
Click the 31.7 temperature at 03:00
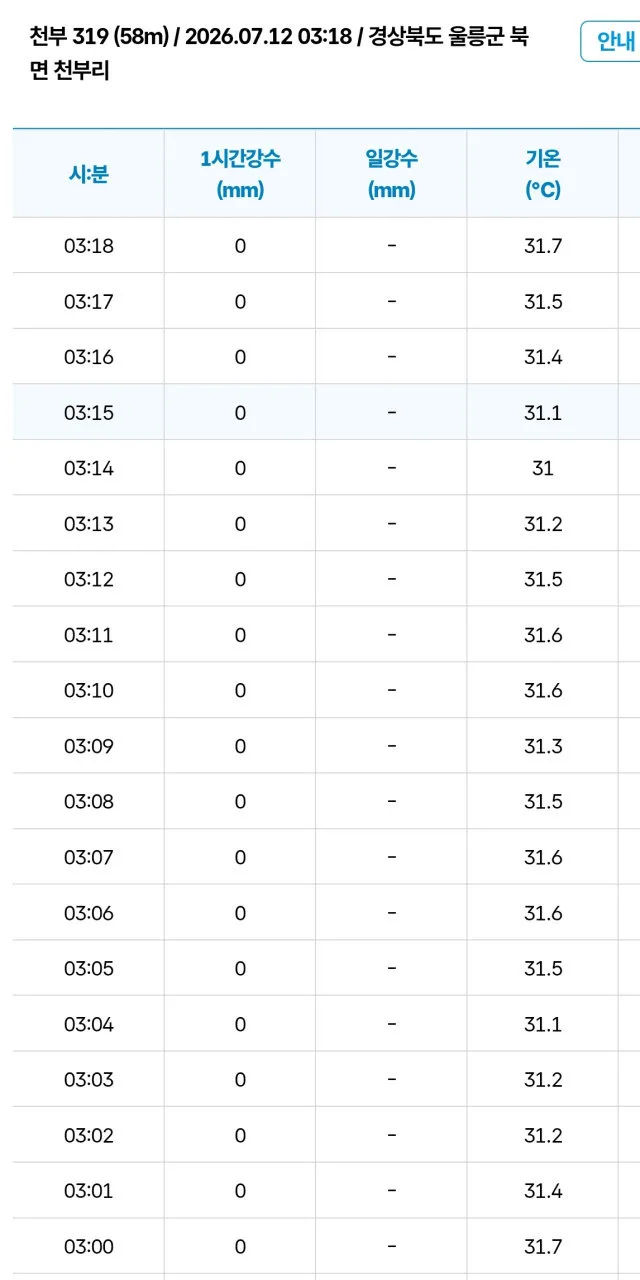[x=543, y=1246]
